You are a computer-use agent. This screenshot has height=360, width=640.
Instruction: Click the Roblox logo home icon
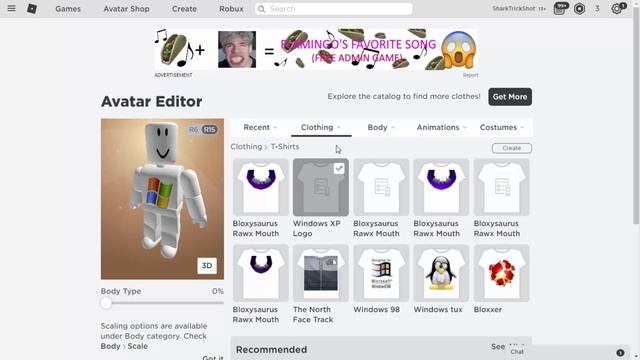coord(32,9)
